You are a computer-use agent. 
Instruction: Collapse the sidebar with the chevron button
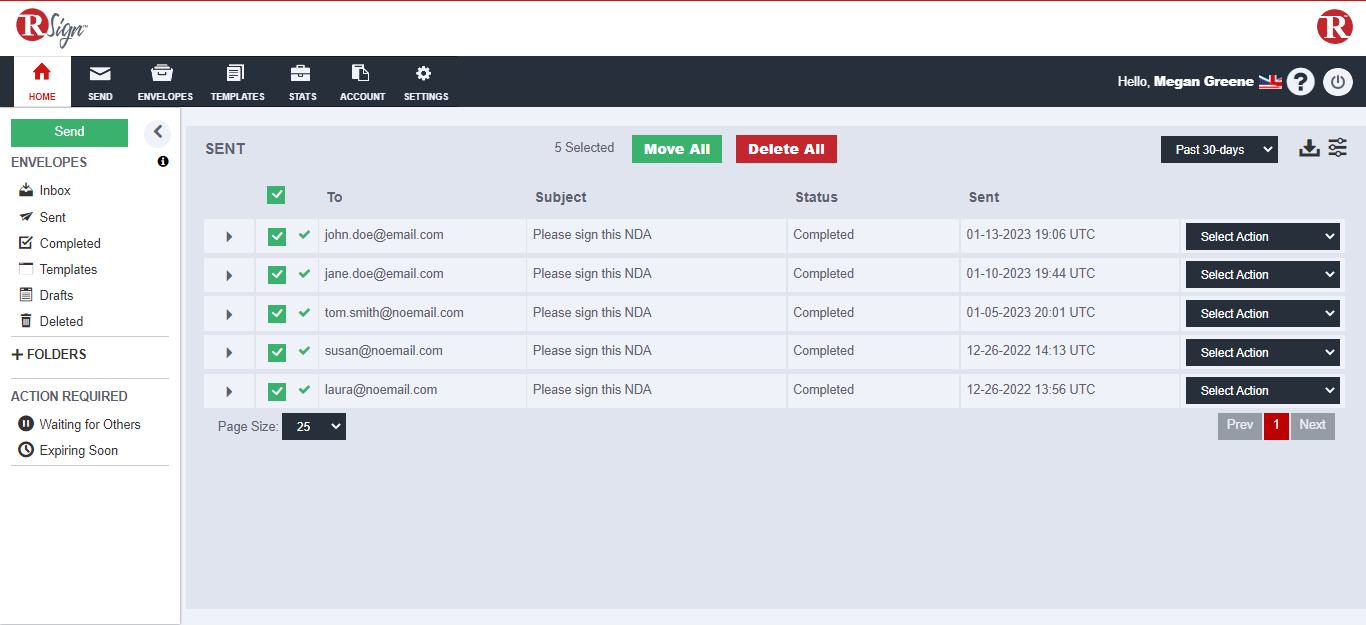point(157,132)
